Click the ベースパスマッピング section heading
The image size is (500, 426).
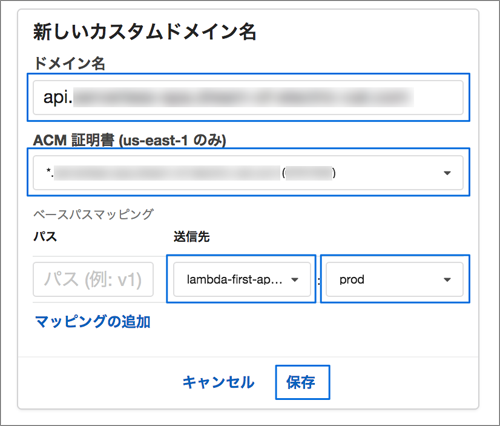point(93,214)
